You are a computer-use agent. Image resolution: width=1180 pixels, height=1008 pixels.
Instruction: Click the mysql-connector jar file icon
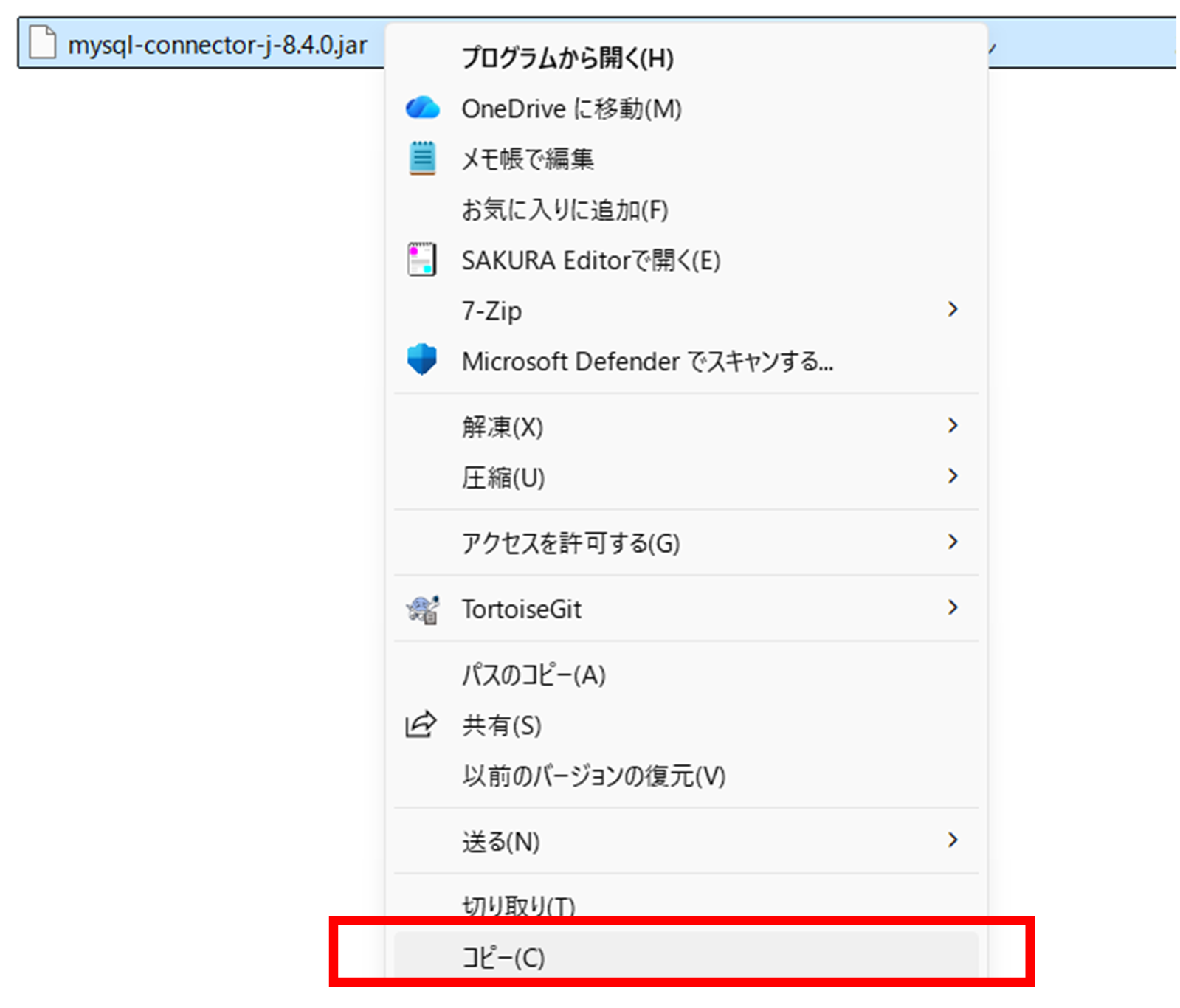pyautogui.click(x=42, y=43)
